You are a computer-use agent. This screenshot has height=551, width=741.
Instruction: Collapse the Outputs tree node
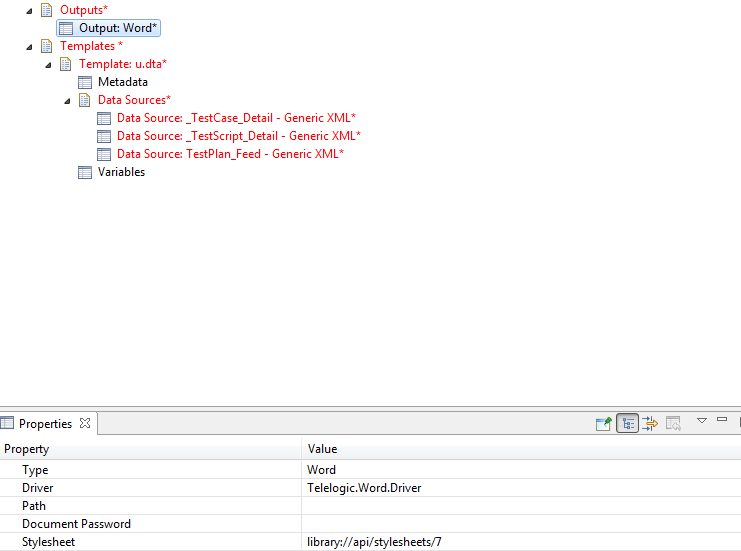[29, 10]
